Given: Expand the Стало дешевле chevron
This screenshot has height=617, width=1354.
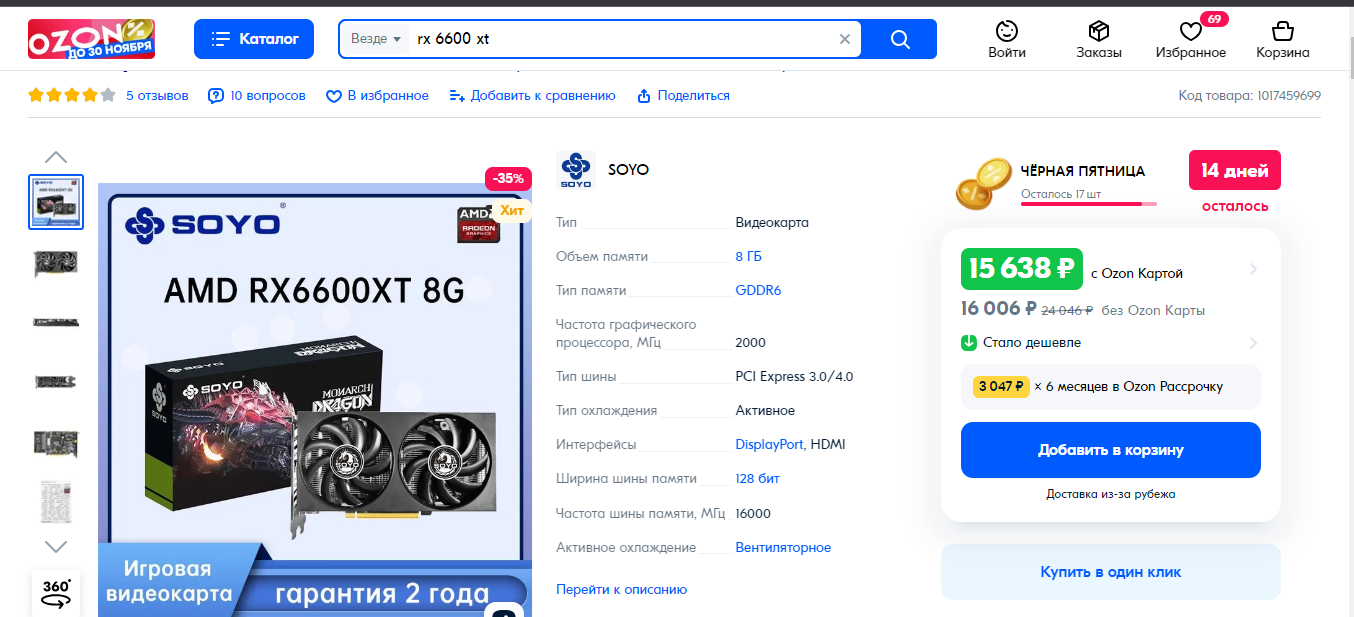Looking at the screenshot, I should 1253,343.
